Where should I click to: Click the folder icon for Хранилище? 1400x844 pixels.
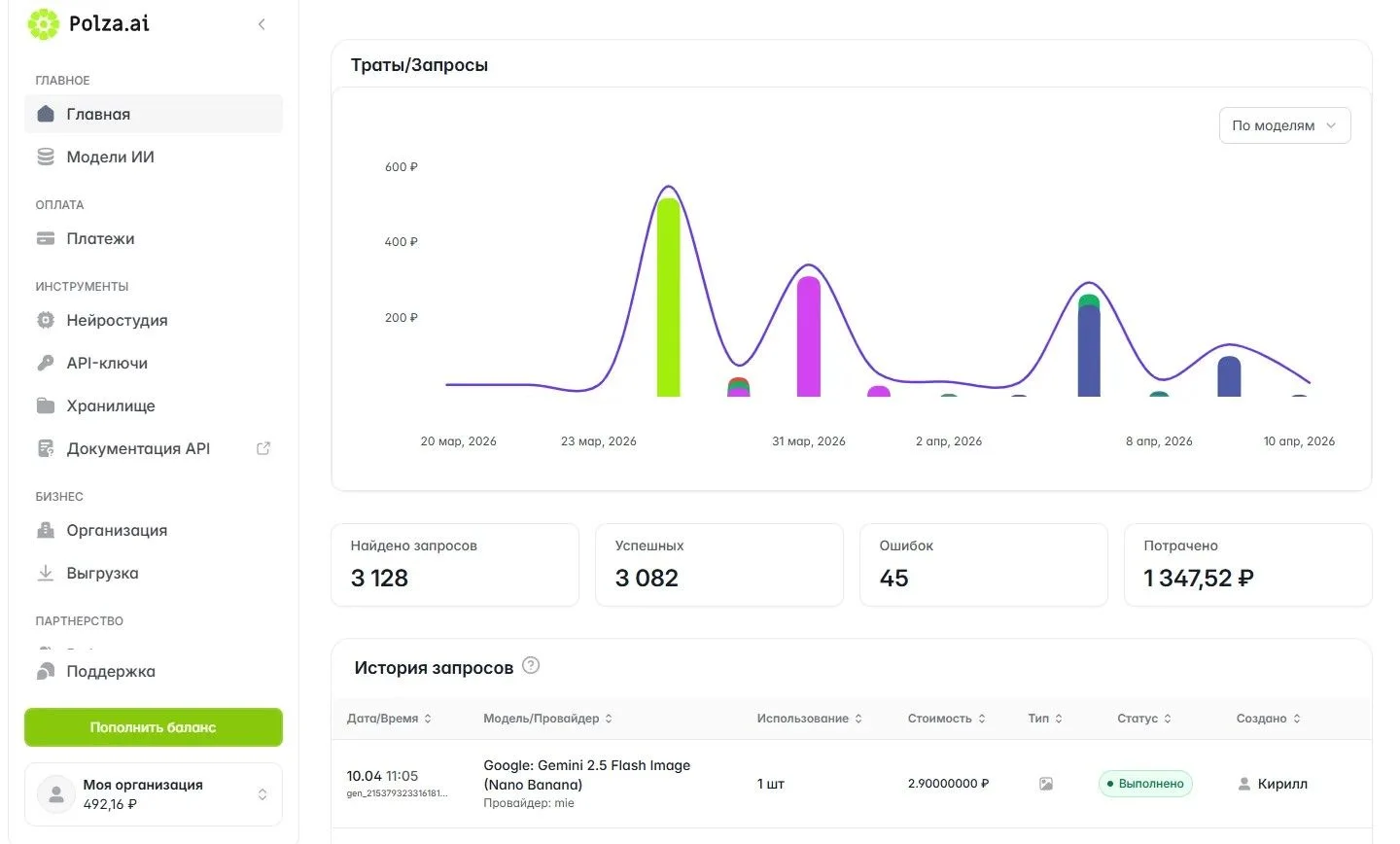46,405
